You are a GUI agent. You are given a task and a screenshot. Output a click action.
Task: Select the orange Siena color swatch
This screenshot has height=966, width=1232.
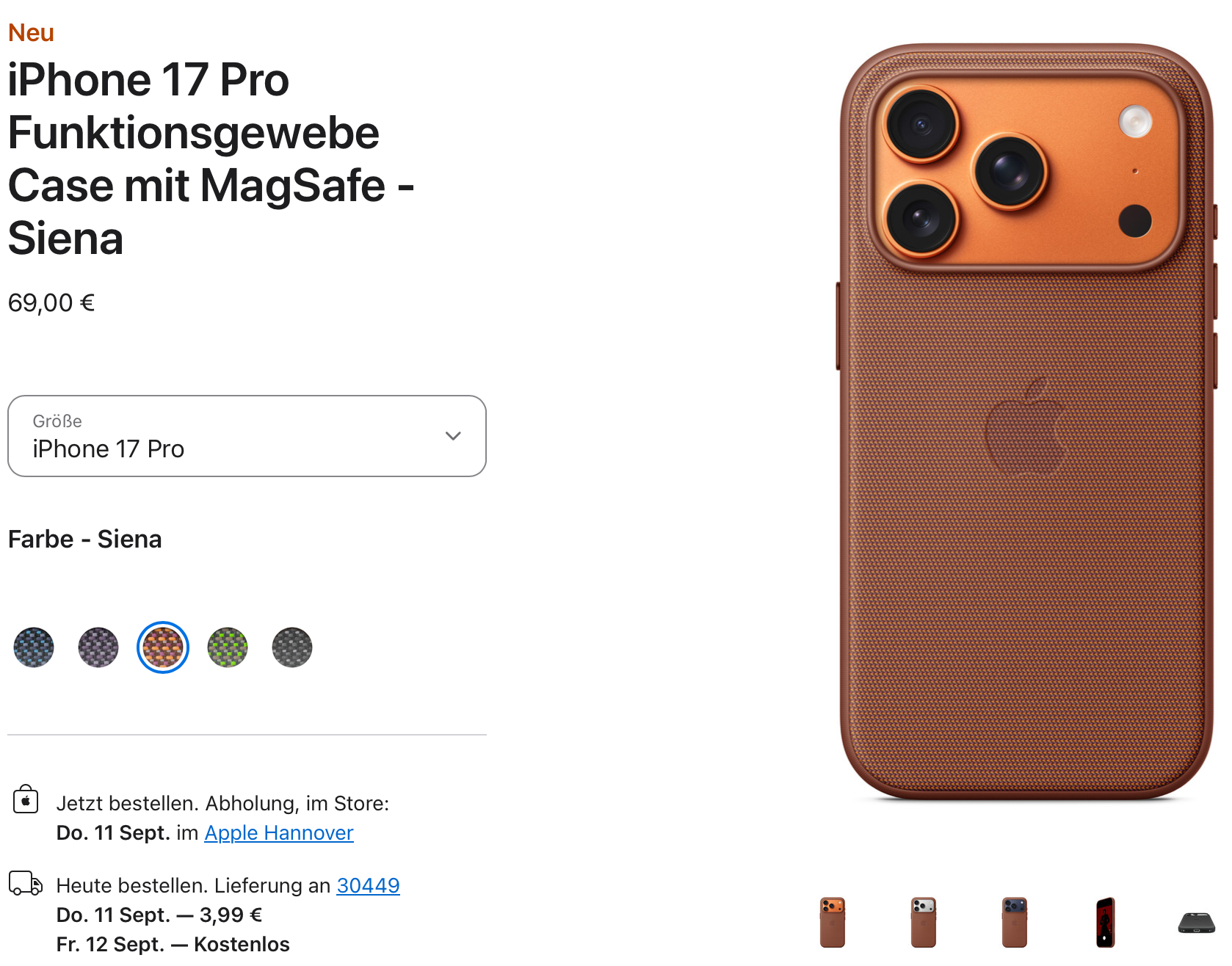[x=163, y=647]
